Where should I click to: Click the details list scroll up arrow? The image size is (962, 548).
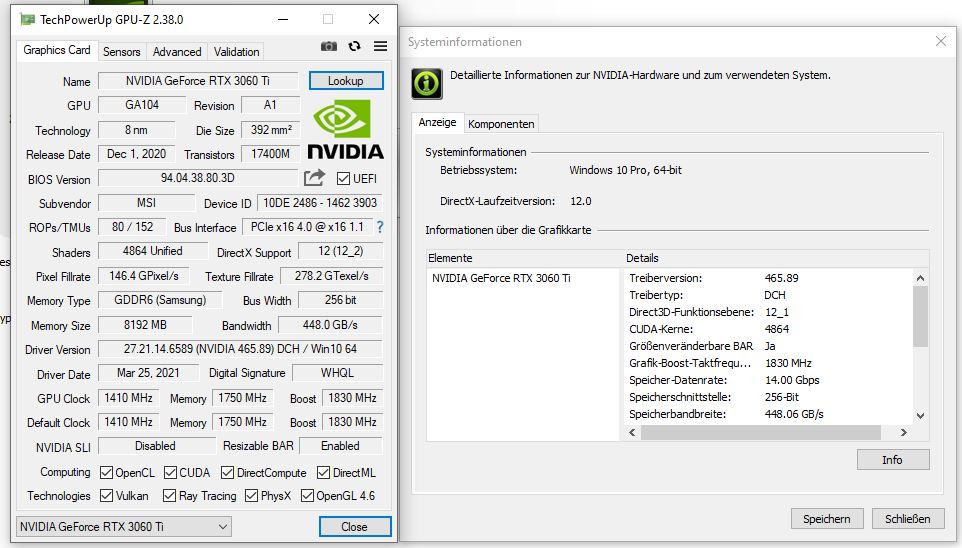pyautogui.click(x=920, y=278)
